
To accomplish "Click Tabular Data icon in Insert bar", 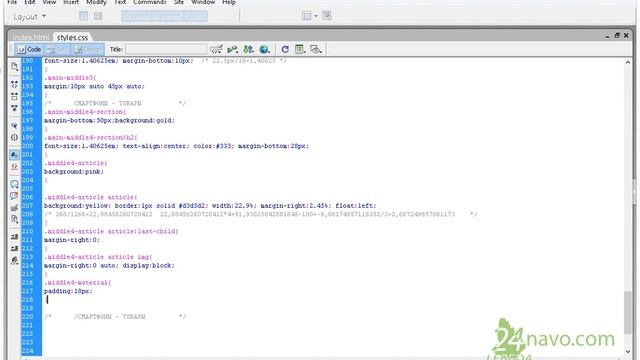I will point(327,16).
